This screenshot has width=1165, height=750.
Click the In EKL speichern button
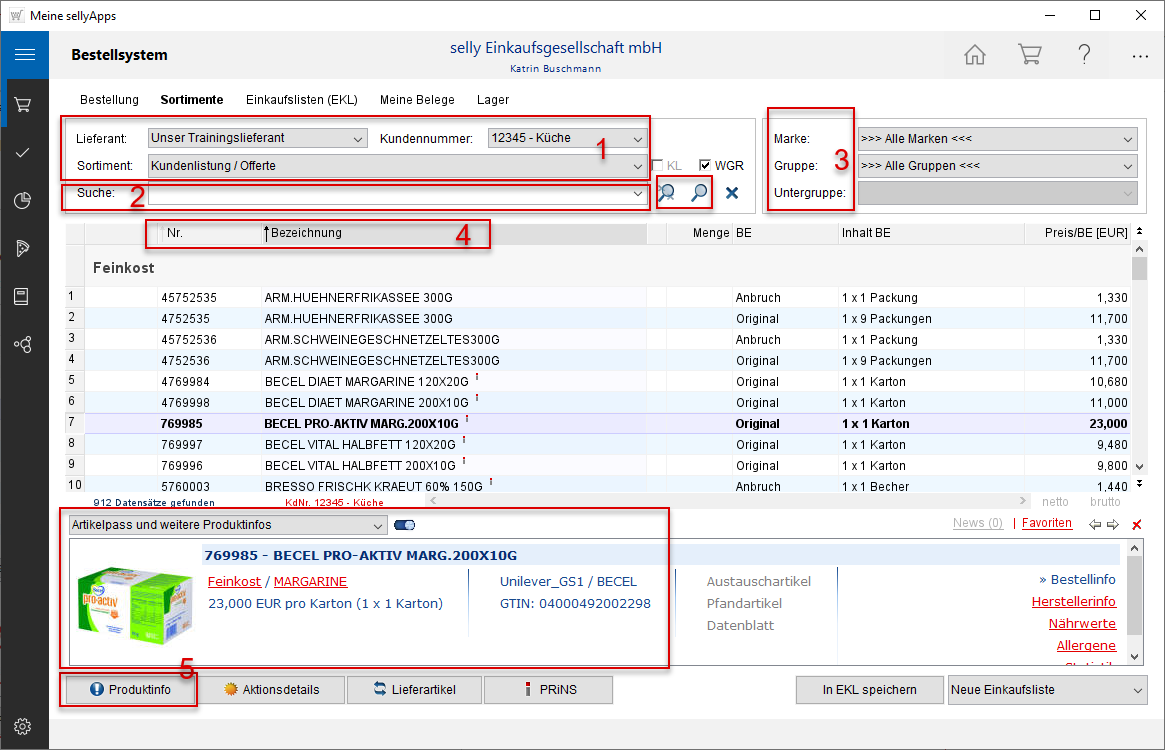[870, 690]
